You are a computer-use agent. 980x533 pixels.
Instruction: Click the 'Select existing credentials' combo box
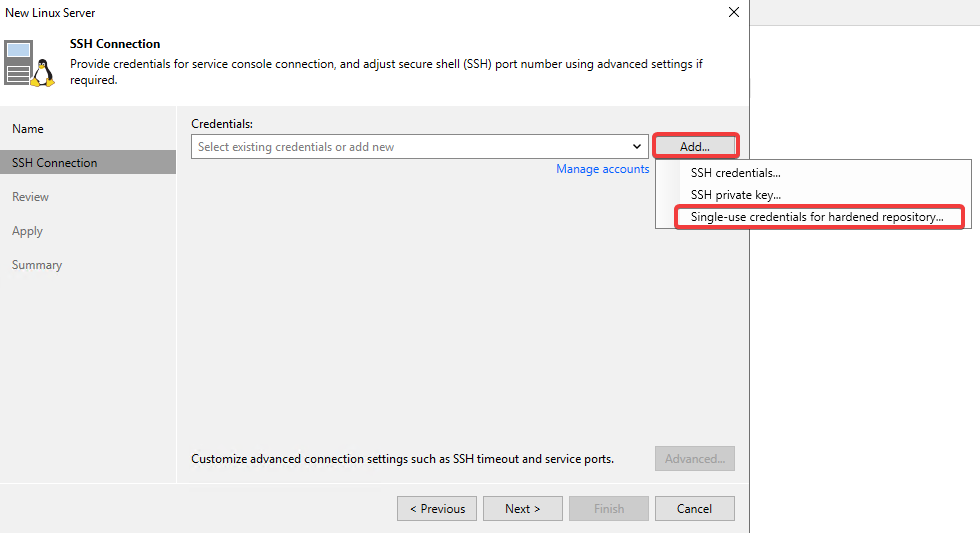point(419,147)
